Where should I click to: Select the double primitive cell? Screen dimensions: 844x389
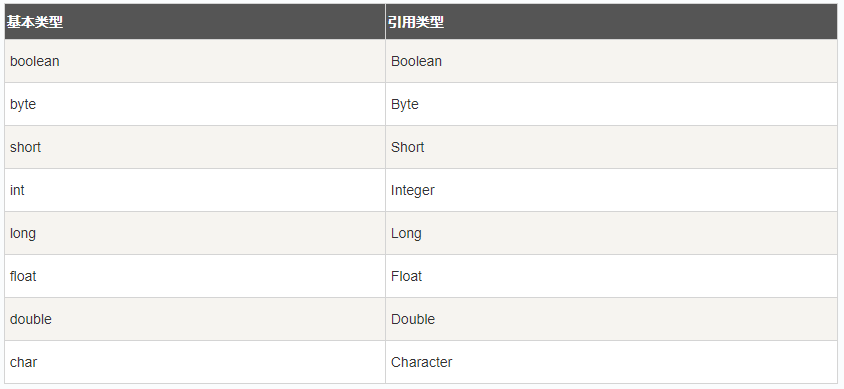[x=195, y=320]
